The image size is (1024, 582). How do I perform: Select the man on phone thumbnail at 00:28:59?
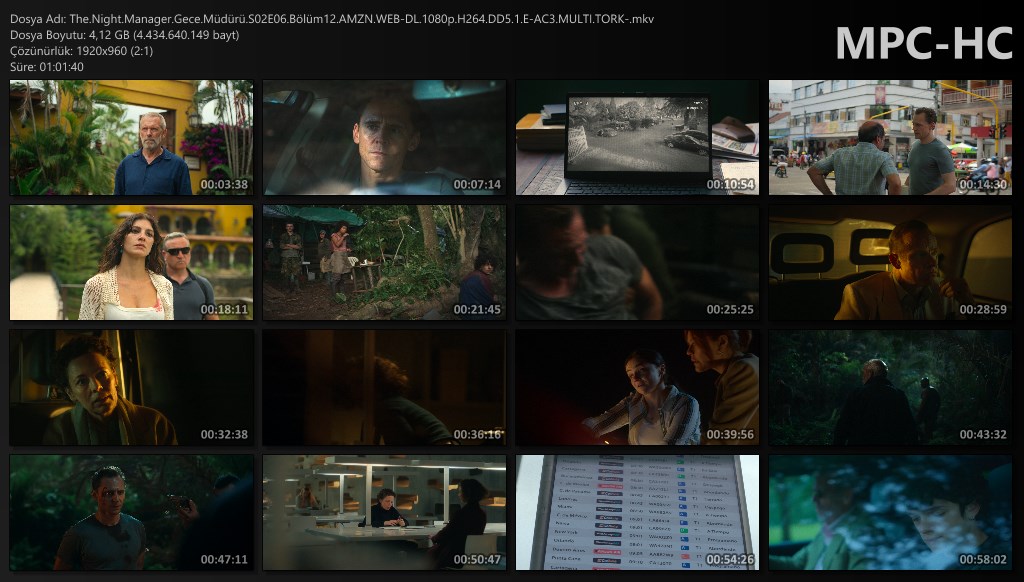[x=890, y=263]
